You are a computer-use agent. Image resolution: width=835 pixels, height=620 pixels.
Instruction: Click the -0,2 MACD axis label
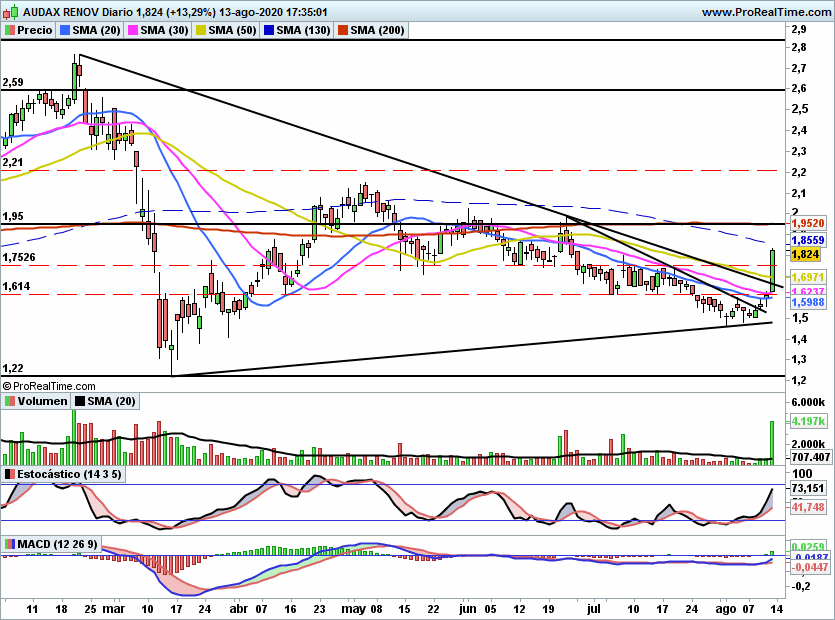(800, 586)
